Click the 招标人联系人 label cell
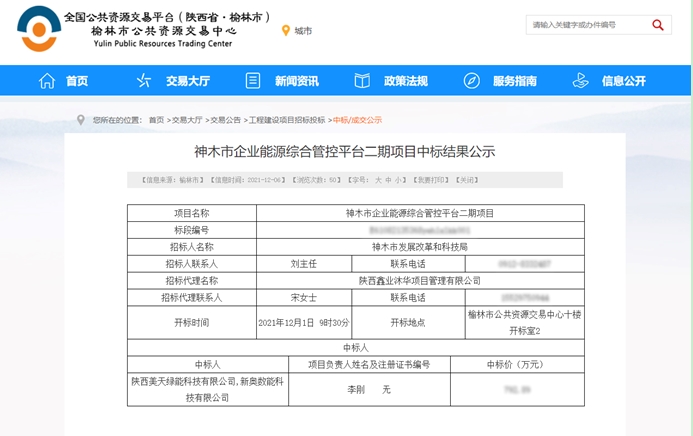The image size is (693, 436). tap(192, 264)
